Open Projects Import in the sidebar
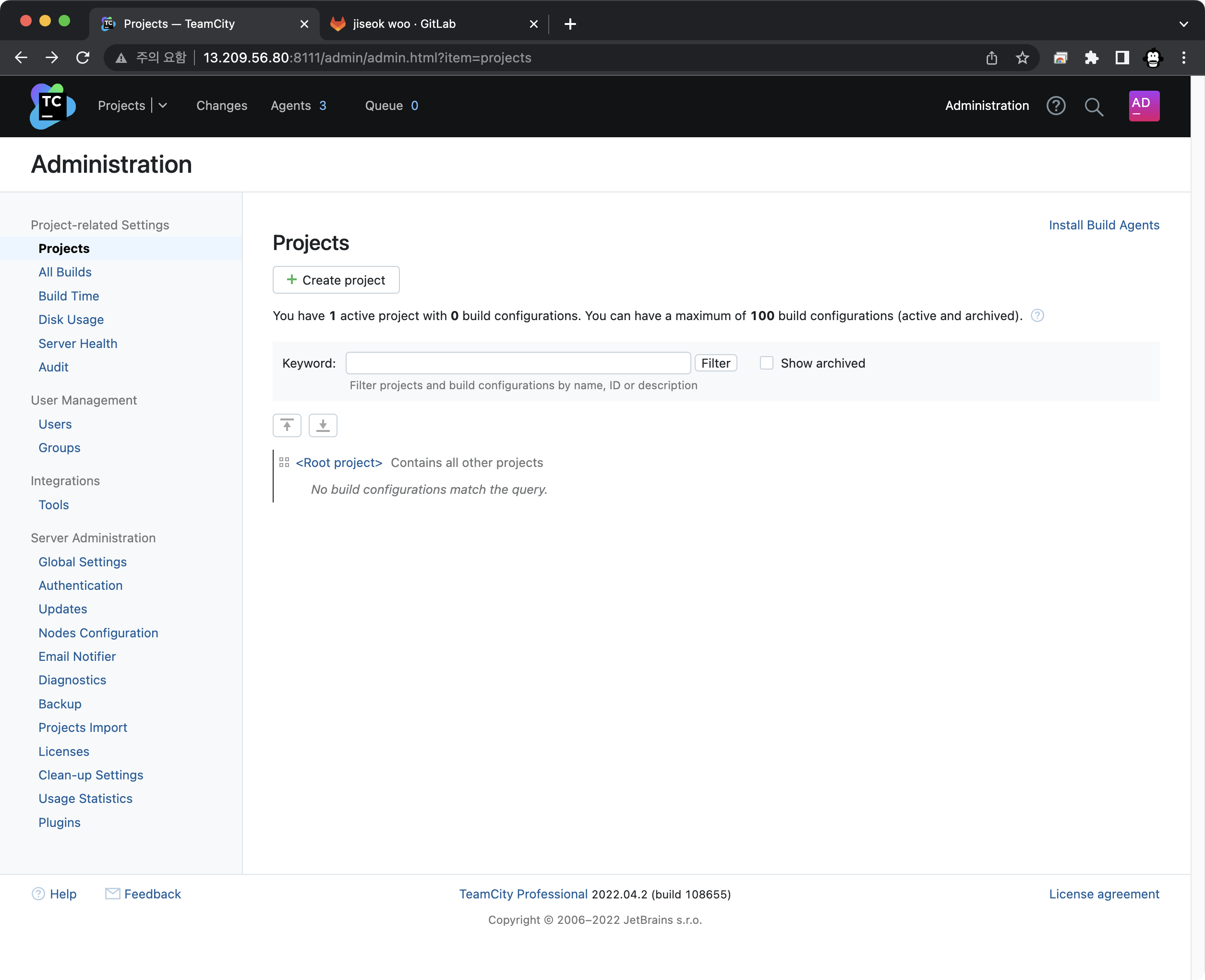This screenshot has width=1205, height=980. [83, 727]
